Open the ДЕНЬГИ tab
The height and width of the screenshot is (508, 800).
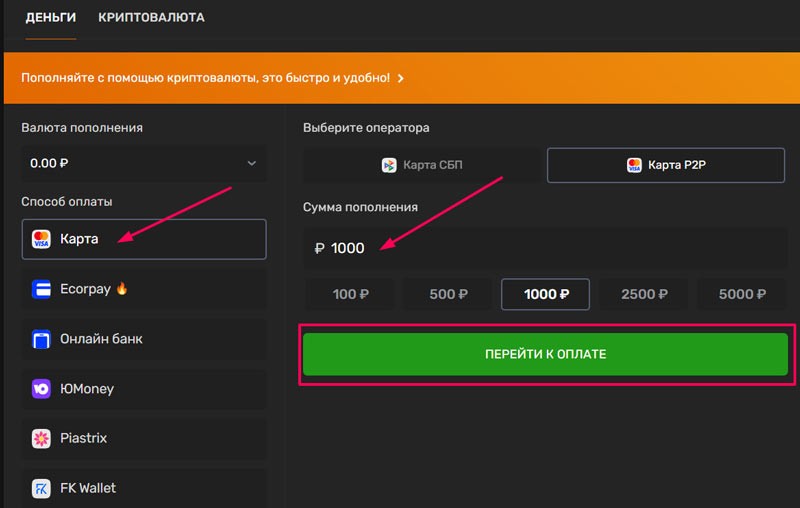tap(51, 18)
